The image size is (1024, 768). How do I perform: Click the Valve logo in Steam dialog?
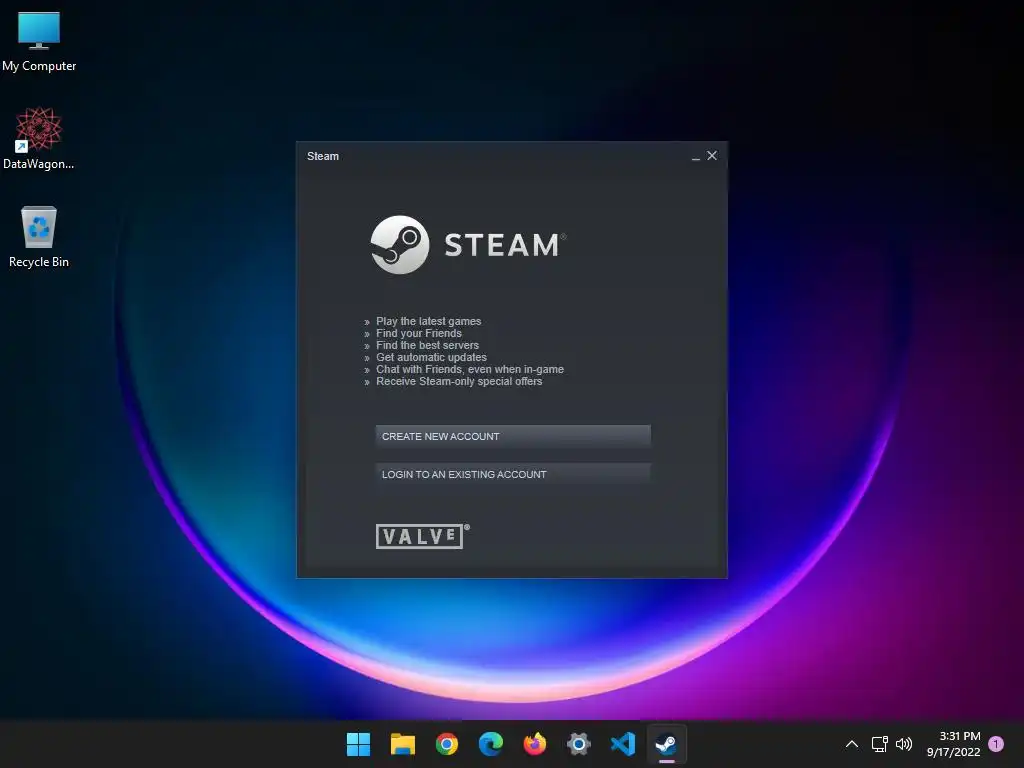tap(422, 536)
